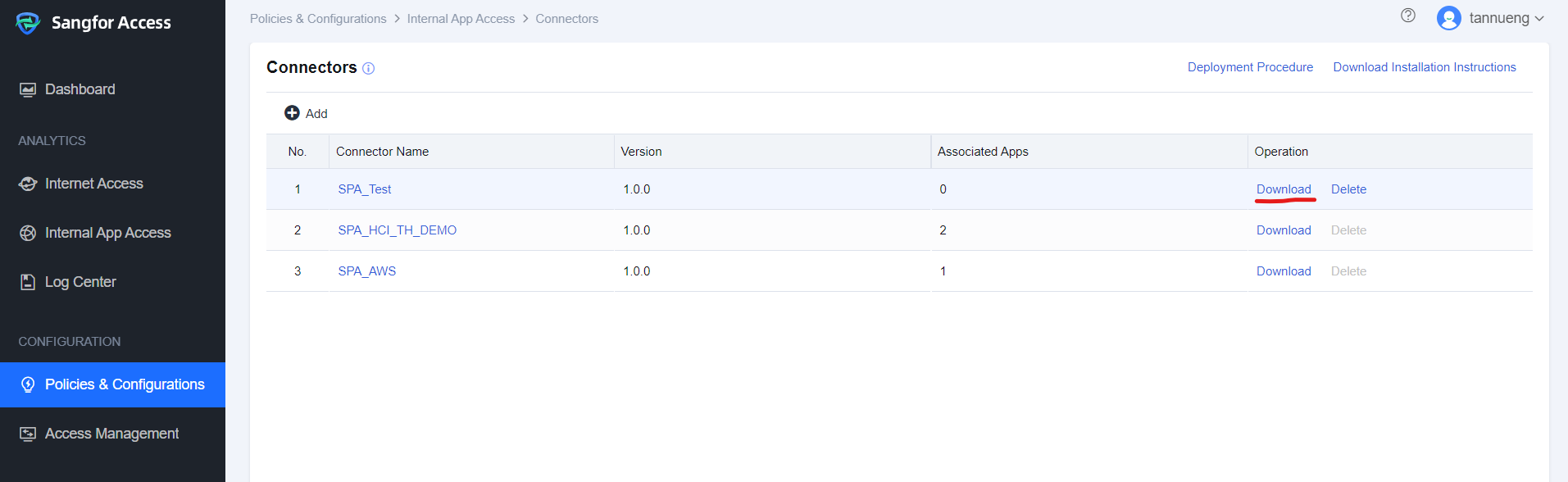
Task: Expand the tannueng account dropdown arrow
Action: pyautogui.click(x=1539, y=19)
